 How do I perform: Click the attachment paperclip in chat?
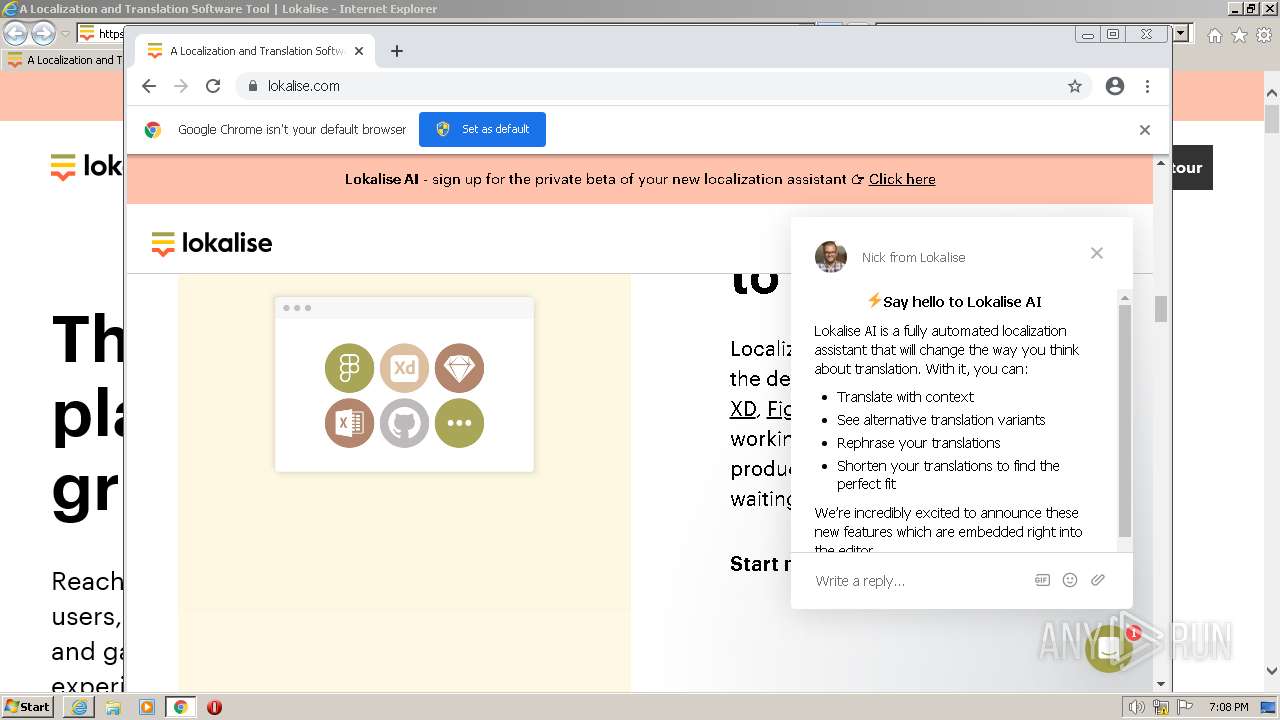click(x=1098, y=580)
